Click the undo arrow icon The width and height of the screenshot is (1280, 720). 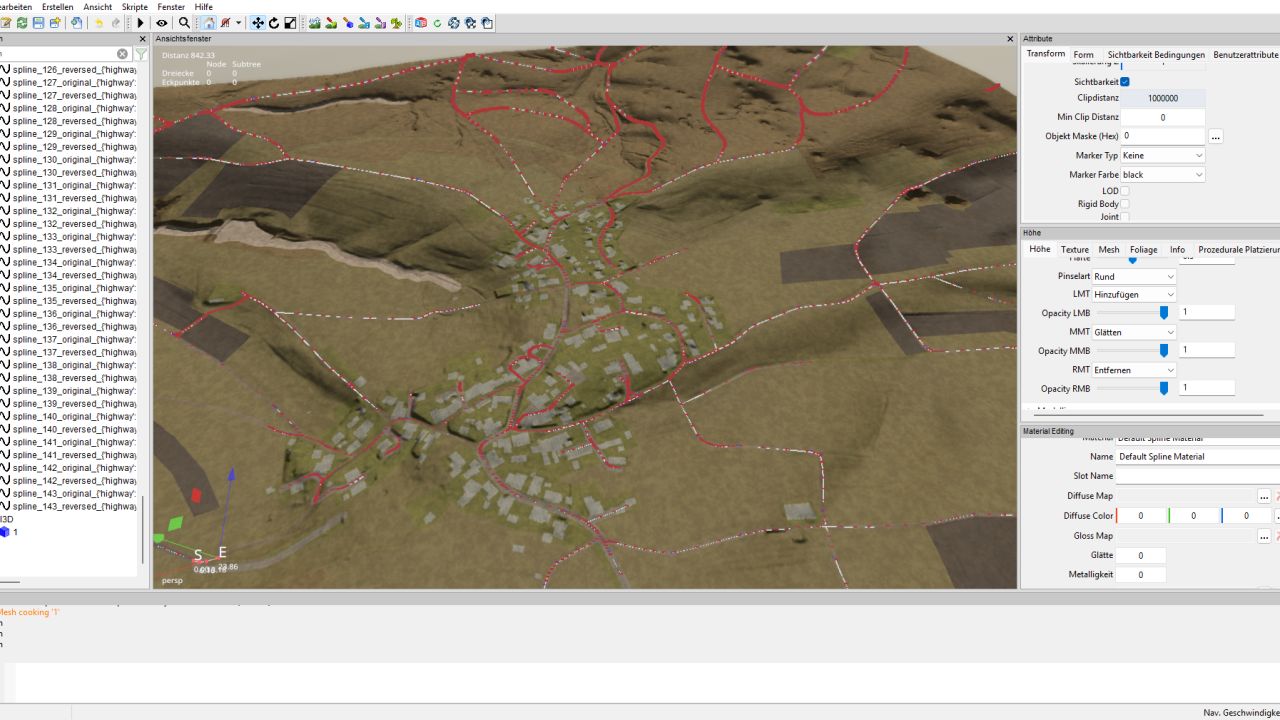pos(98,23)
